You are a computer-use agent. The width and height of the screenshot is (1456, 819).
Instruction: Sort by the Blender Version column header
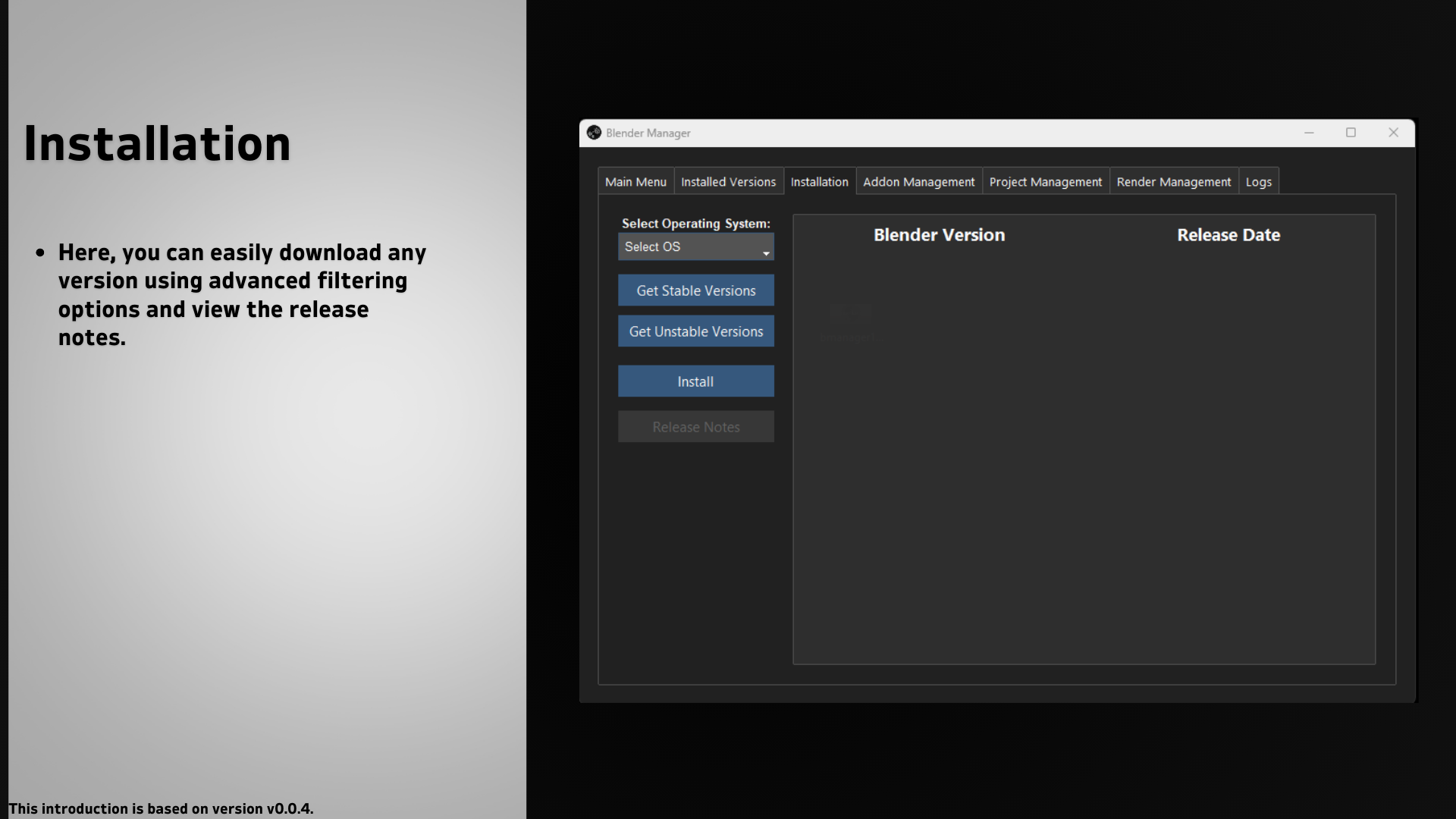(939, 235)
